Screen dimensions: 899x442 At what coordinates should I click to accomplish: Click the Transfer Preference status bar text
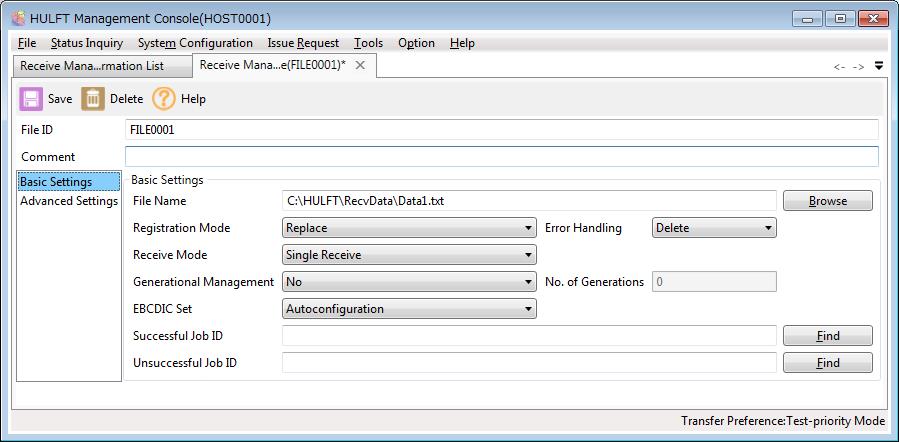(783, 421)
